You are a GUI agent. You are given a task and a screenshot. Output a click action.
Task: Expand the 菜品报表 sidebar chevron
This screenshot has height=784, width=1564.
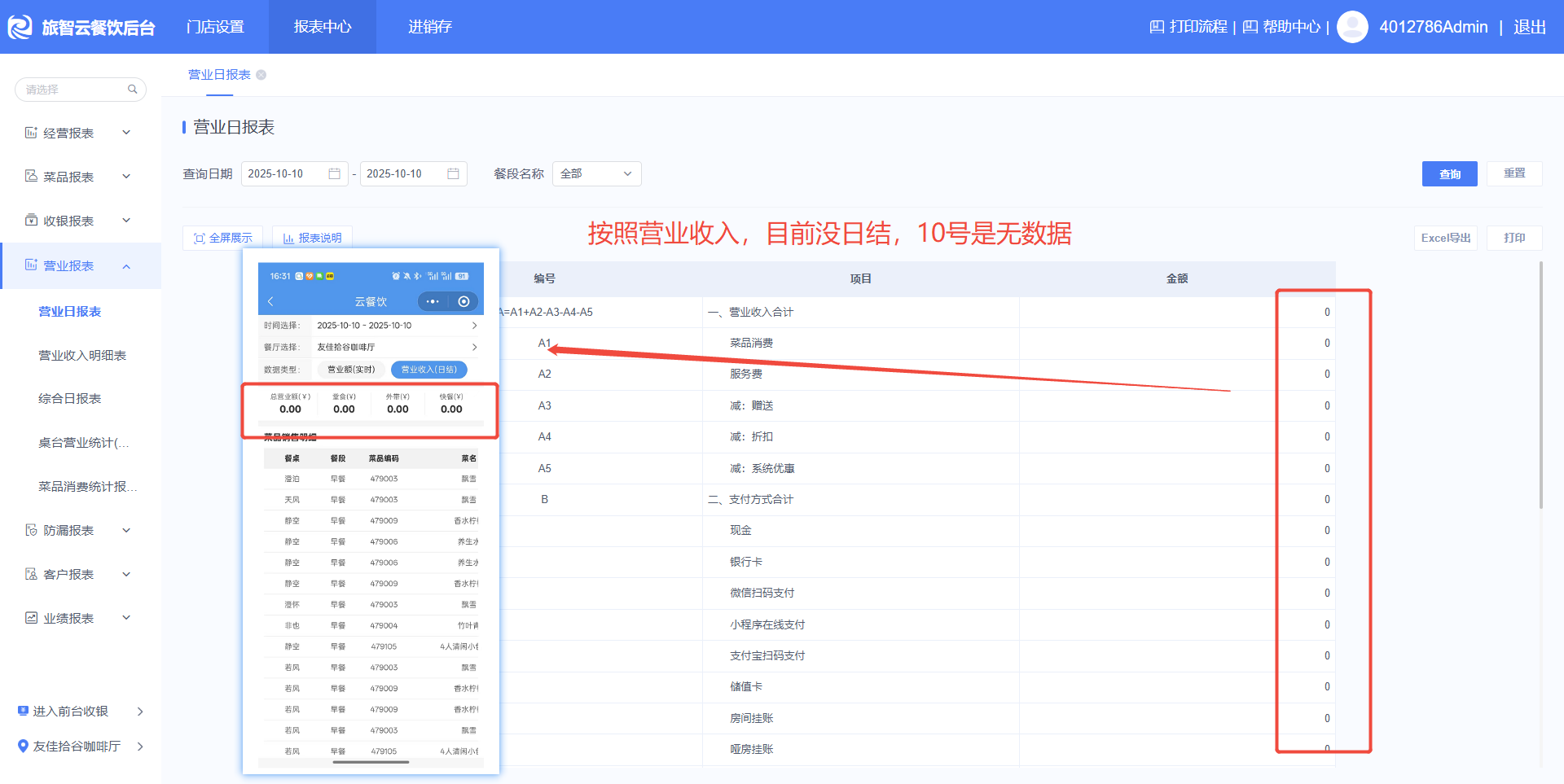(x=126, y=177)
